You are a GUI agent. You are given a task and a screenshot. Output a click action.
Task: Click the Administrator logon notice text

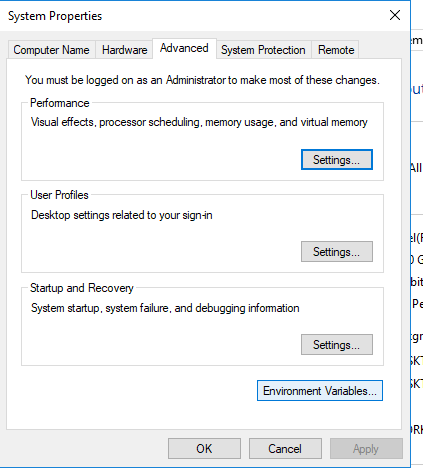tap(202, 80)
